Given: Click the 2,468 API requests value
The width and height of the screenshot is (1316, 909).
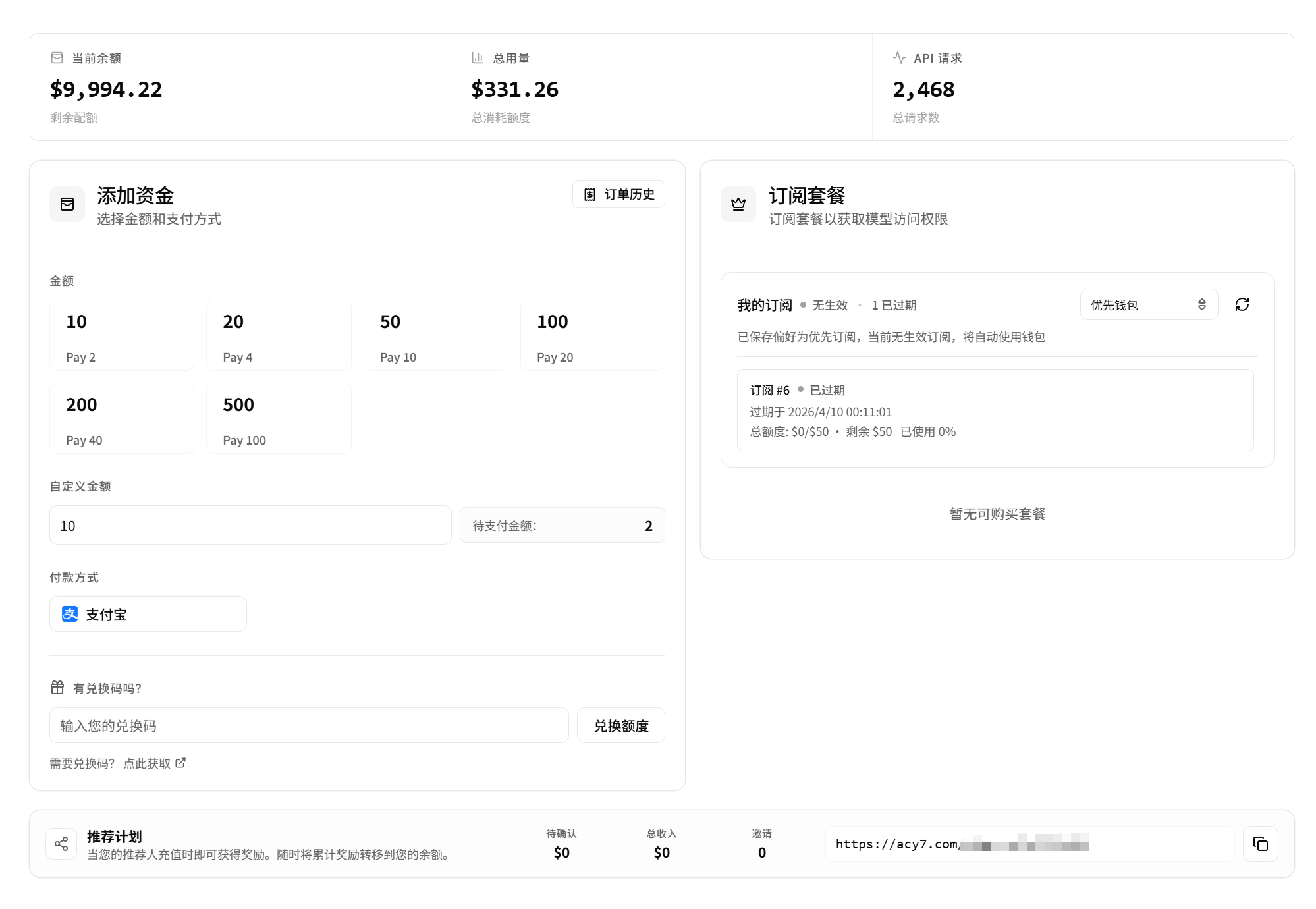Looking at the screenshot, I should click(923, 89).
